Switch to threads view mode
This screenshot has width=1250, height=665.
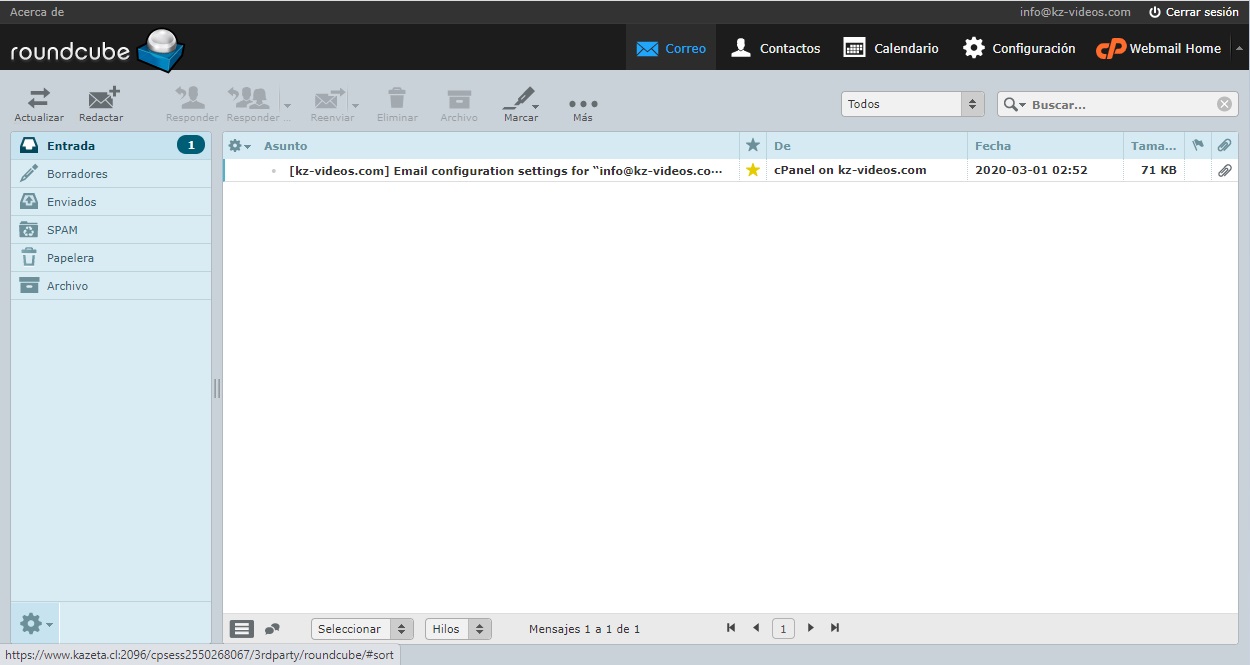pyautogui.click(x=272, y=629)
